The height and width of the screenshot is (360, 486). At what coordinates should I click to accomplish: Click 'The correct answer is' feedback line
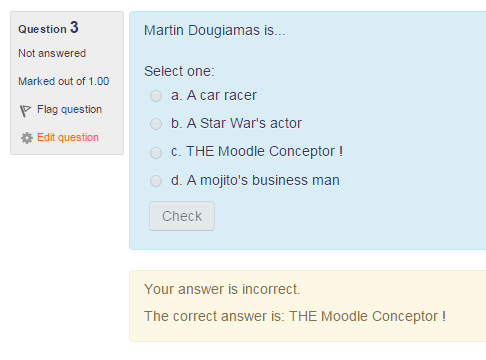tap(295, 316)
